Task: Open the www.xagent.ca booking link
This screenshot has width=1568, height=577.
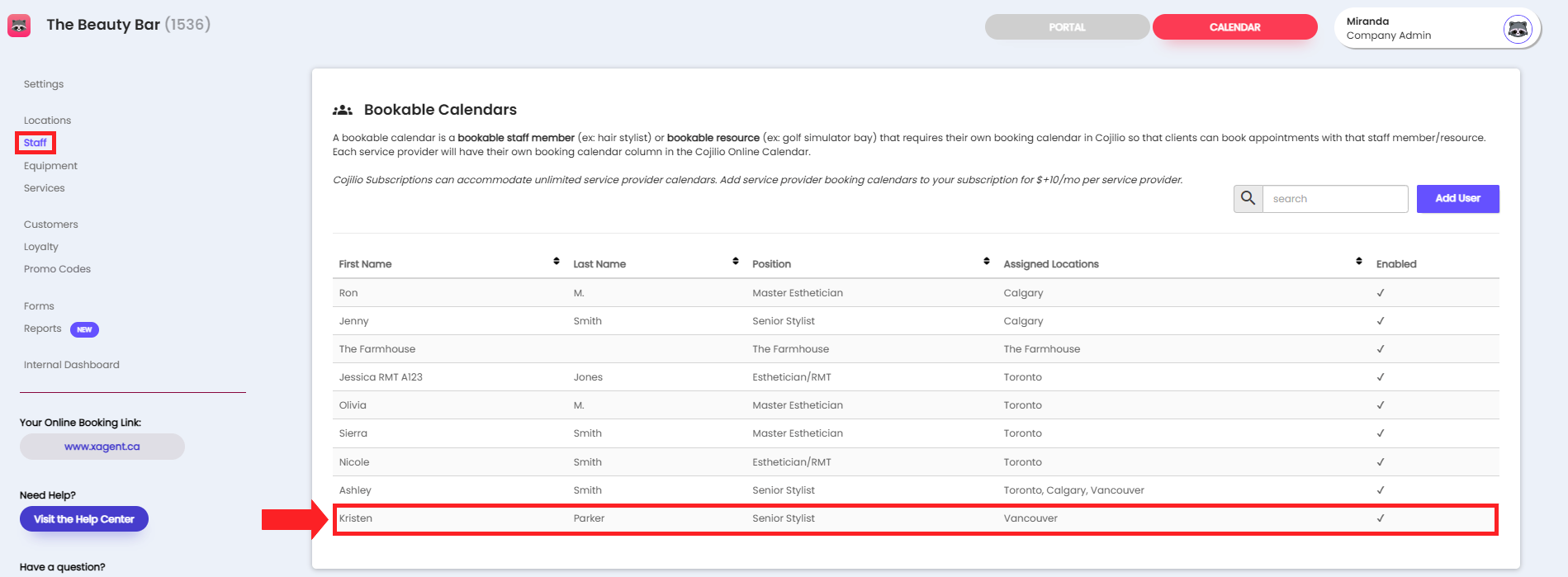Action: 102,447
